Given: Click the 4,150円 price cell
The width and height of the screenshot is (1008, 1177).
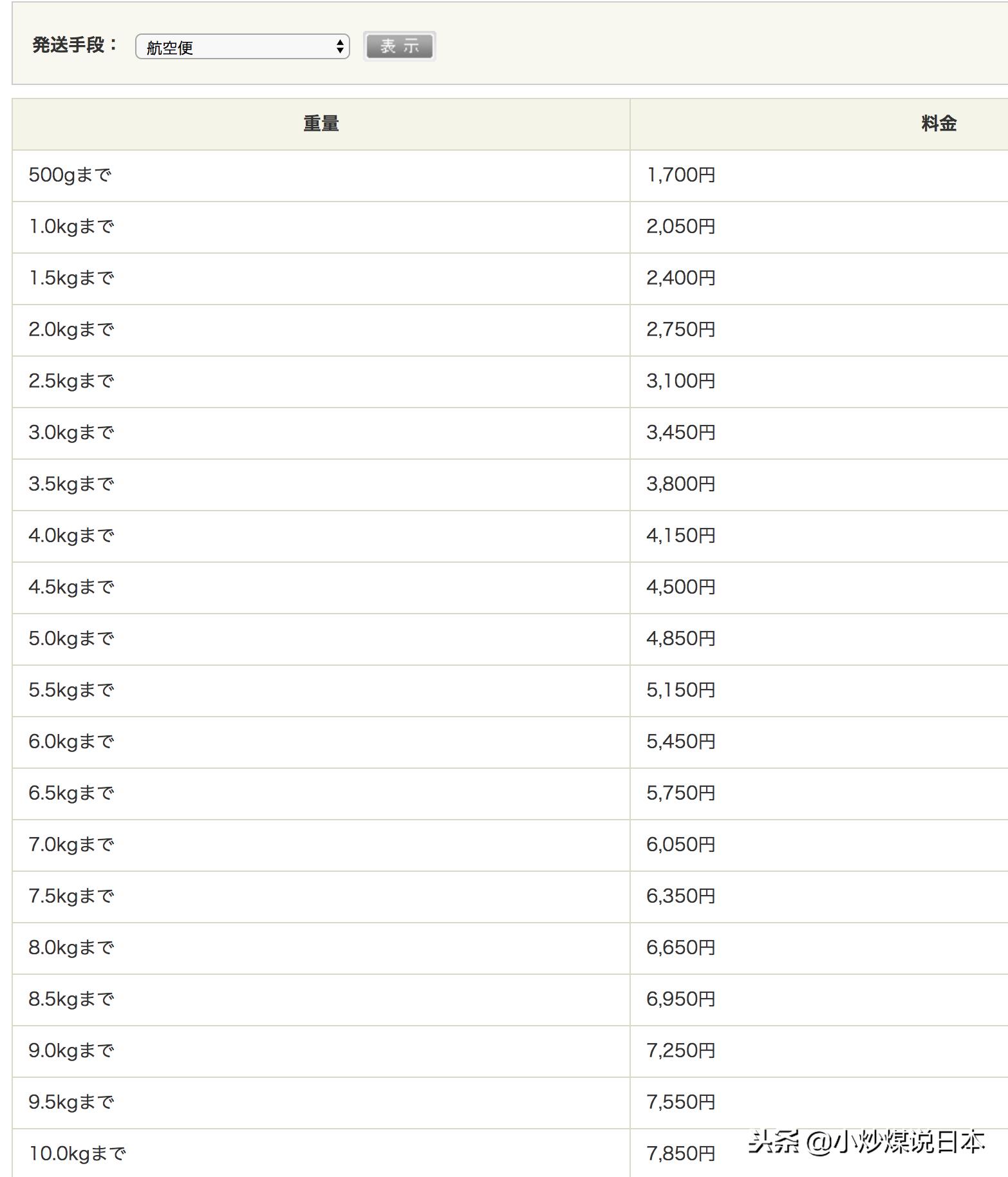Looking at the screenshot, I should 680,536.
